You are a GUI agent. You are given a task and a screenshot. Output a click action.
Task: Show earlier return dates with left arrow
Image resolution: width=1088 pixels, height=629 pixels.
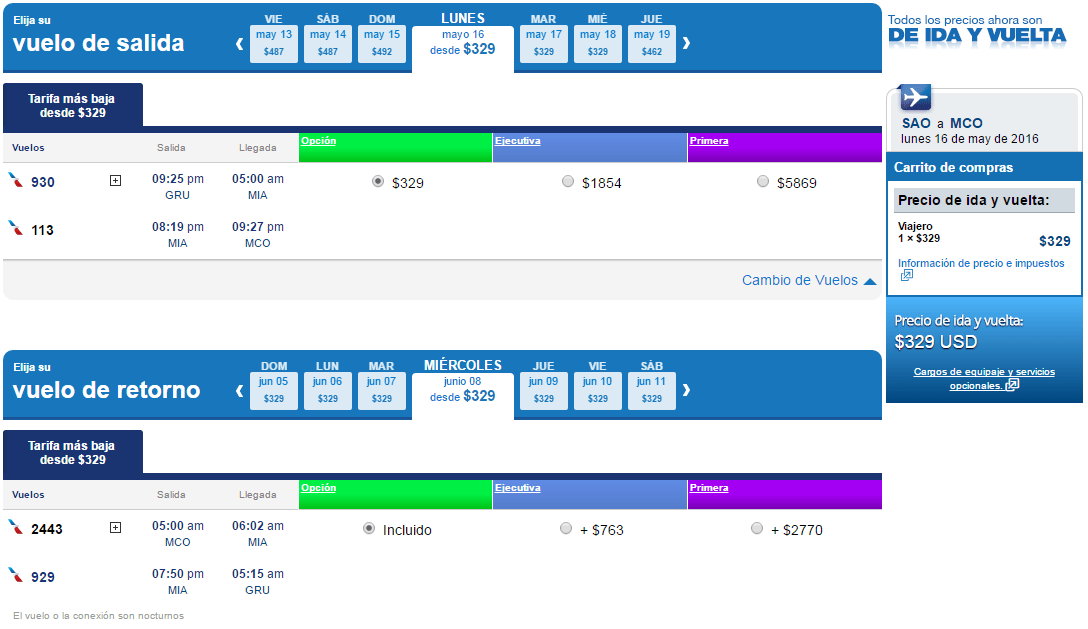[x=239, y=391]
